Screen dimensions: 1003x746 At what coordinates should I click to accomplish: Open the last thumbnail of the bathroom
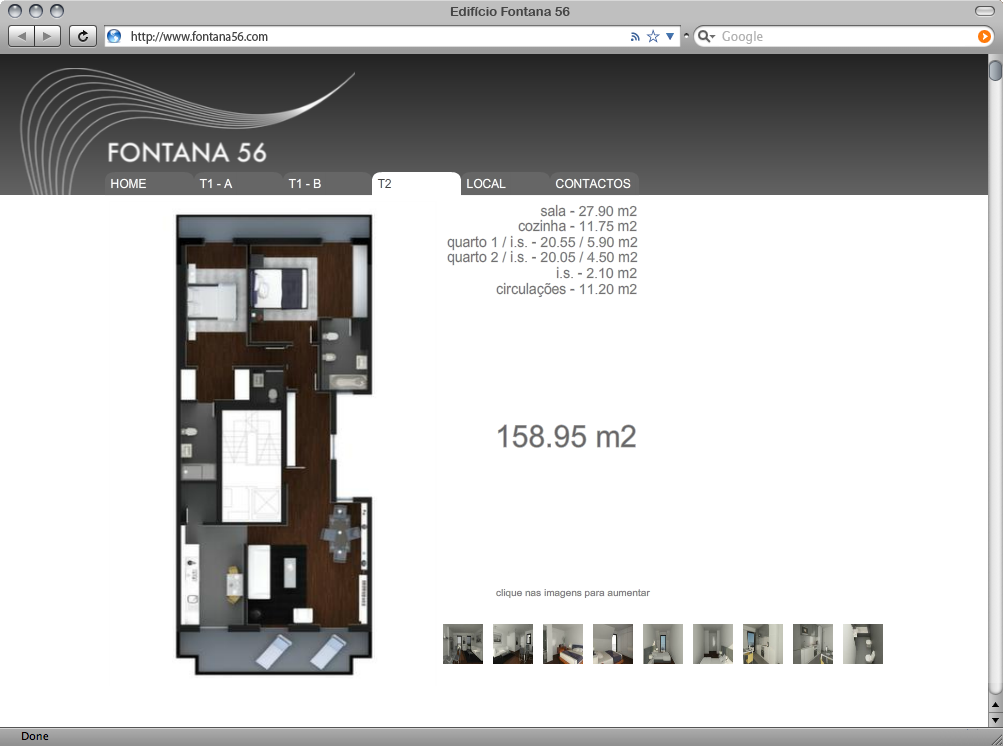click(x=862, y=644)
